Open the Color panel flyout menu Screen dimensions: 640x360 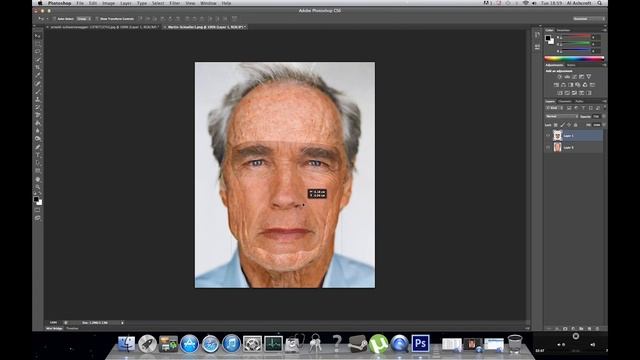pos(604,30)
